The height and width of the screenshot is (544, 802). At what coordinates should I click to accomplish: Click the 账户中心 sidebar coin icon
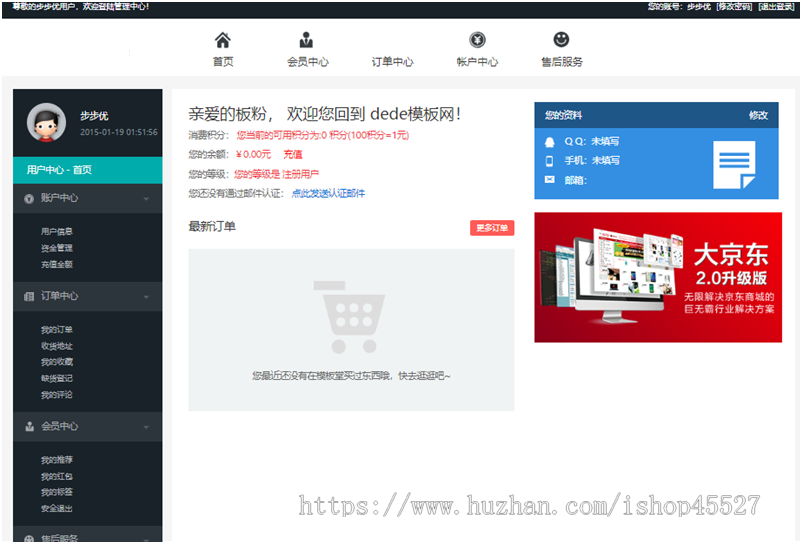click(29, 198)
